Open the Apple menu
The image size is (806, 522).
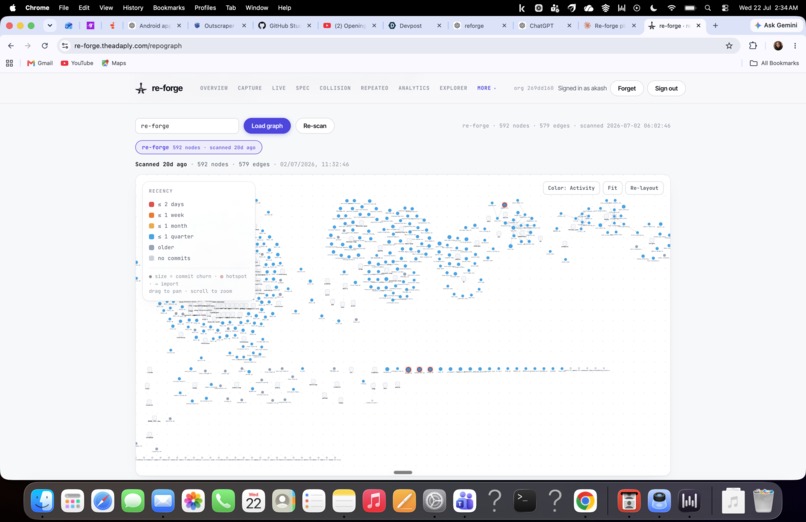[12, 8]
